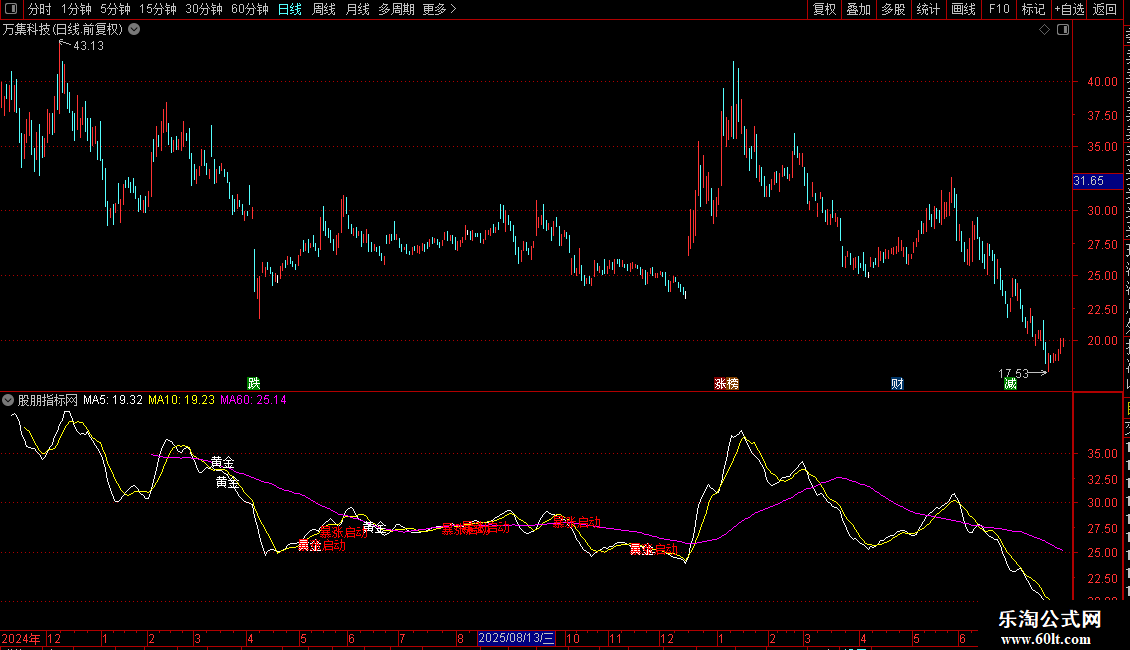Click the blue 财 marker on chart

(x=897, y=383)
